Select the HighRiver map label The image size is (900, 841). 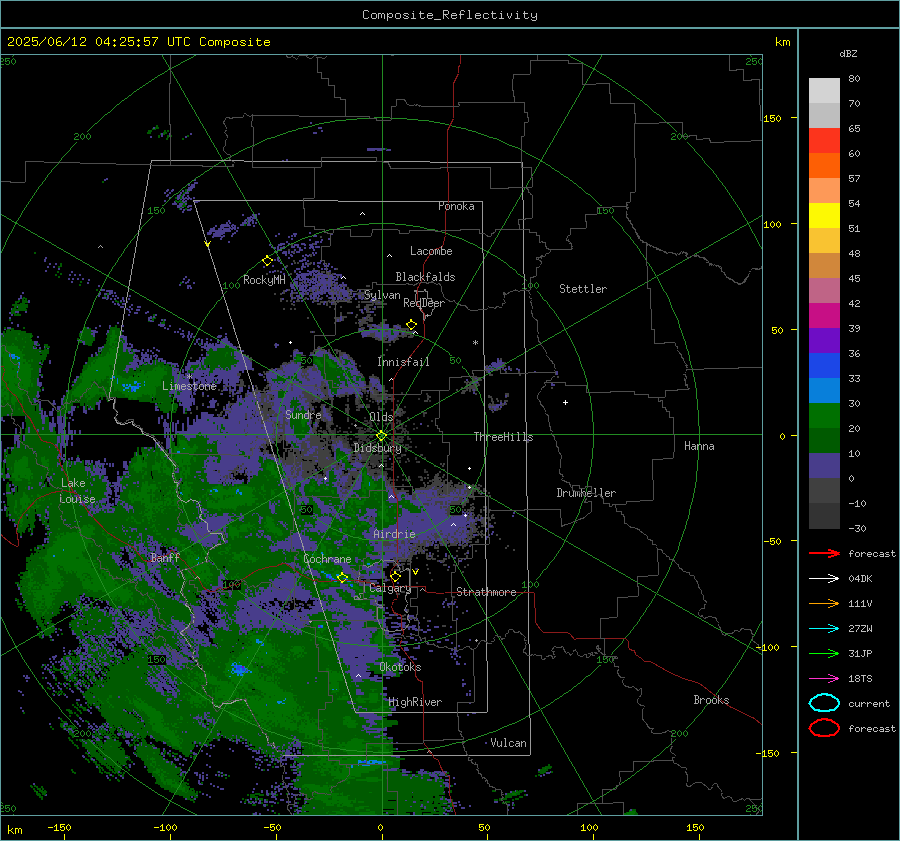click(415, 702)
